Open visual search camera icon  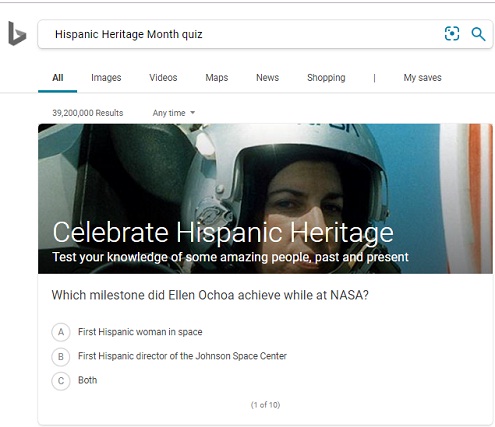coord(452,34)
